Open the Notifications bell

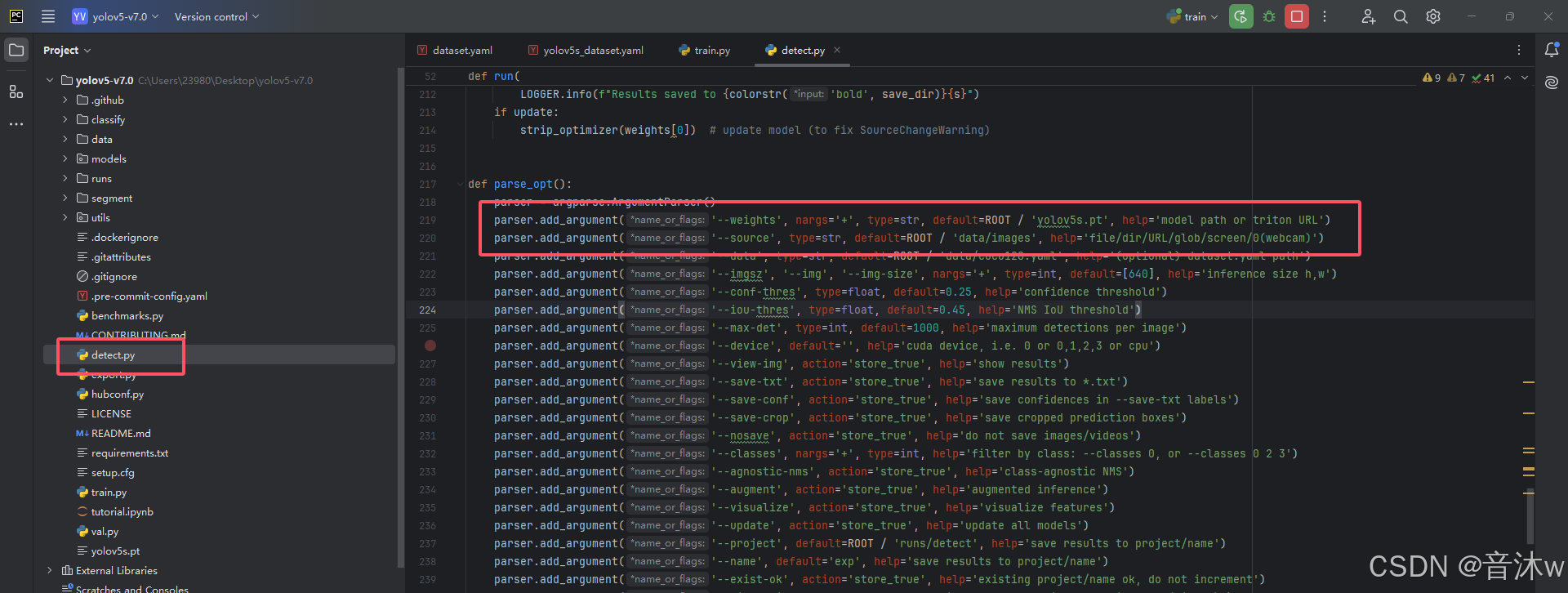click(1552, 50)
